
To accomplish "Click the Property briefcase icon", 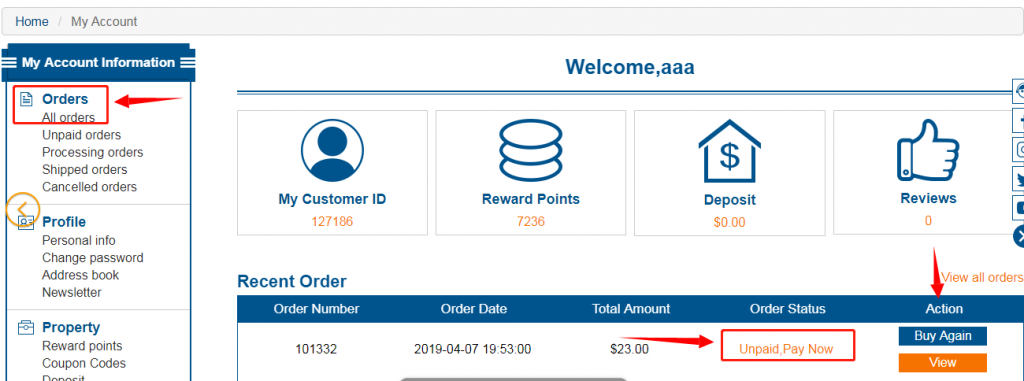I will [26, 327].
